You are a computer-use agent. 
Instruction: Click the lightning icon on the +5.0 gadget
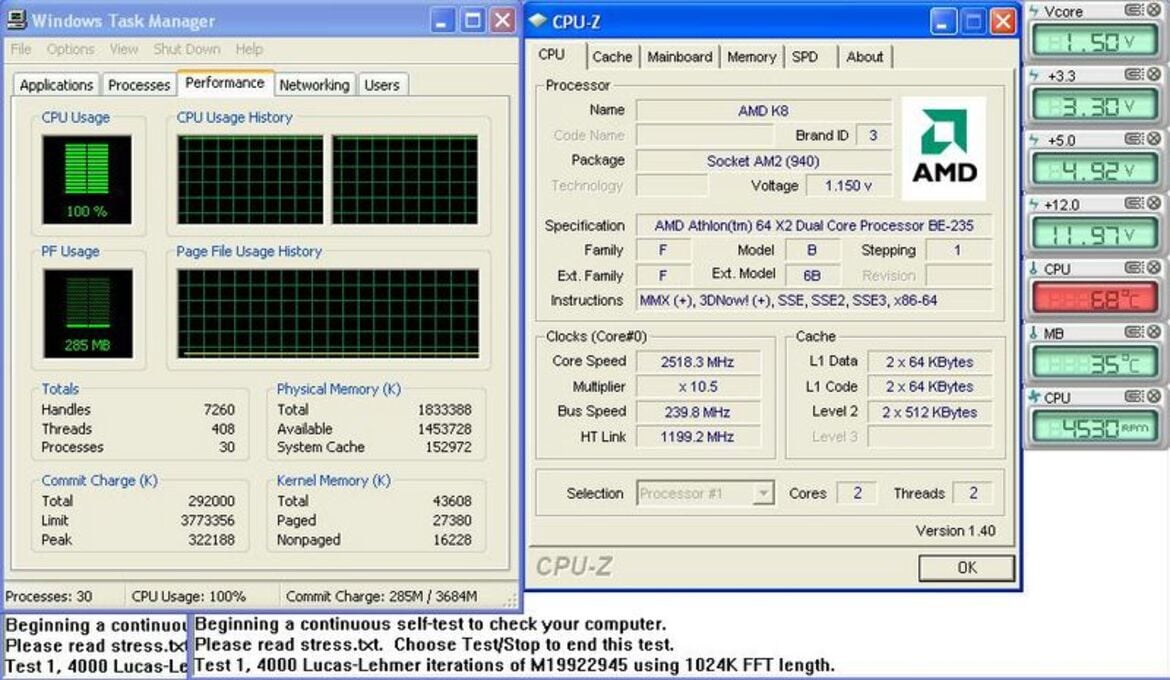pos(1033,140)
